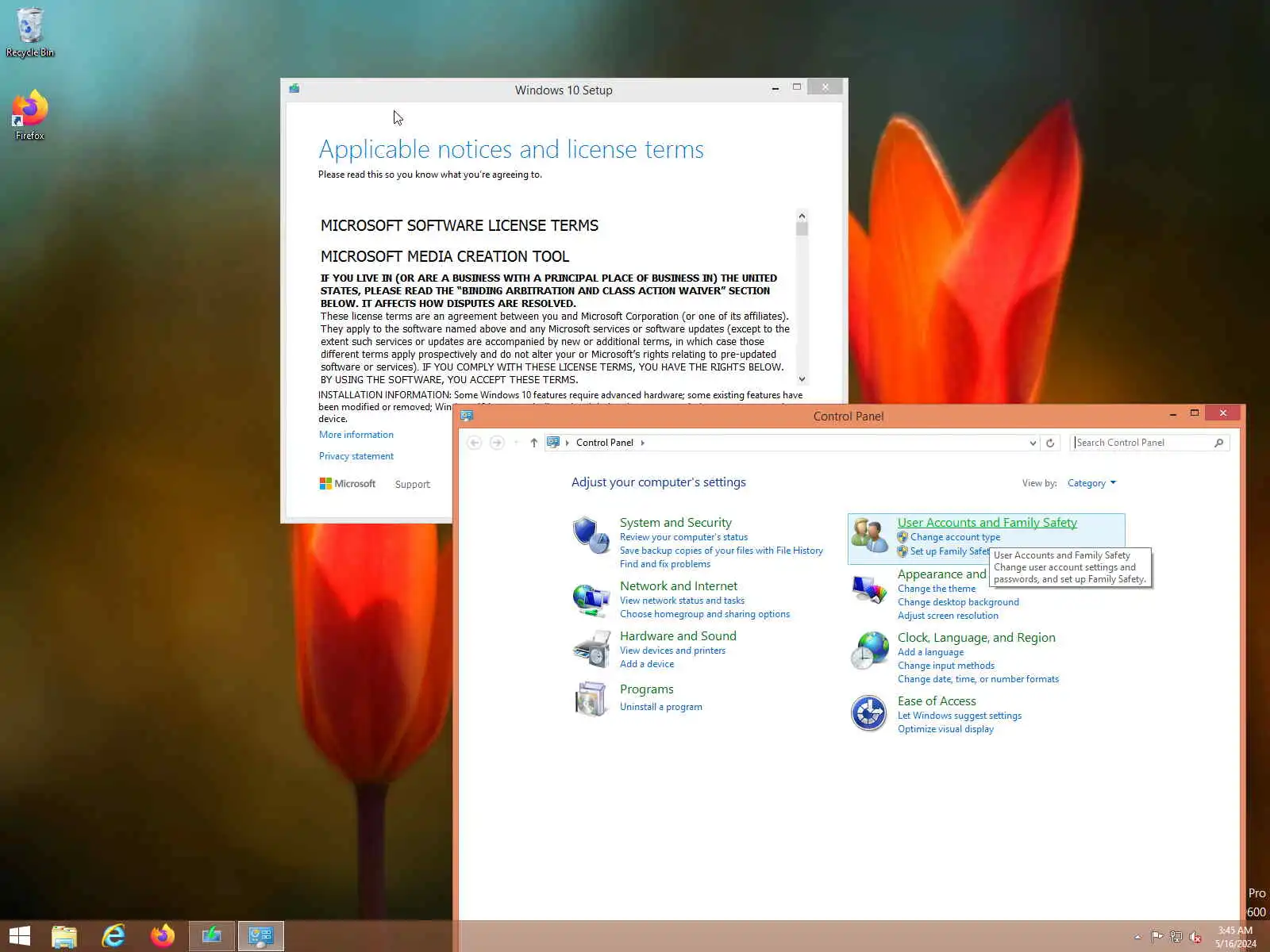Click Review your computer's status
The width and height of the screenshot is (1270, 952).
[x=683, y=537]
